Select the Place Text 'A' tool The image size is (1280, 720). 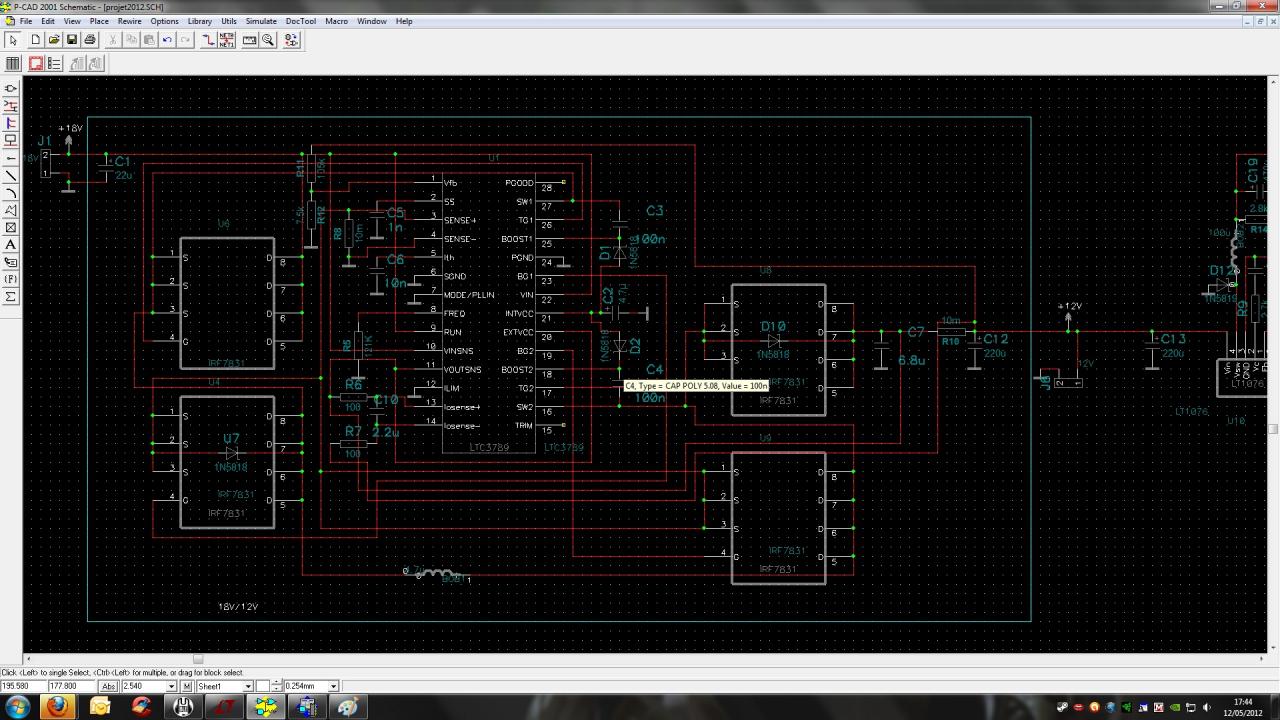11,245
